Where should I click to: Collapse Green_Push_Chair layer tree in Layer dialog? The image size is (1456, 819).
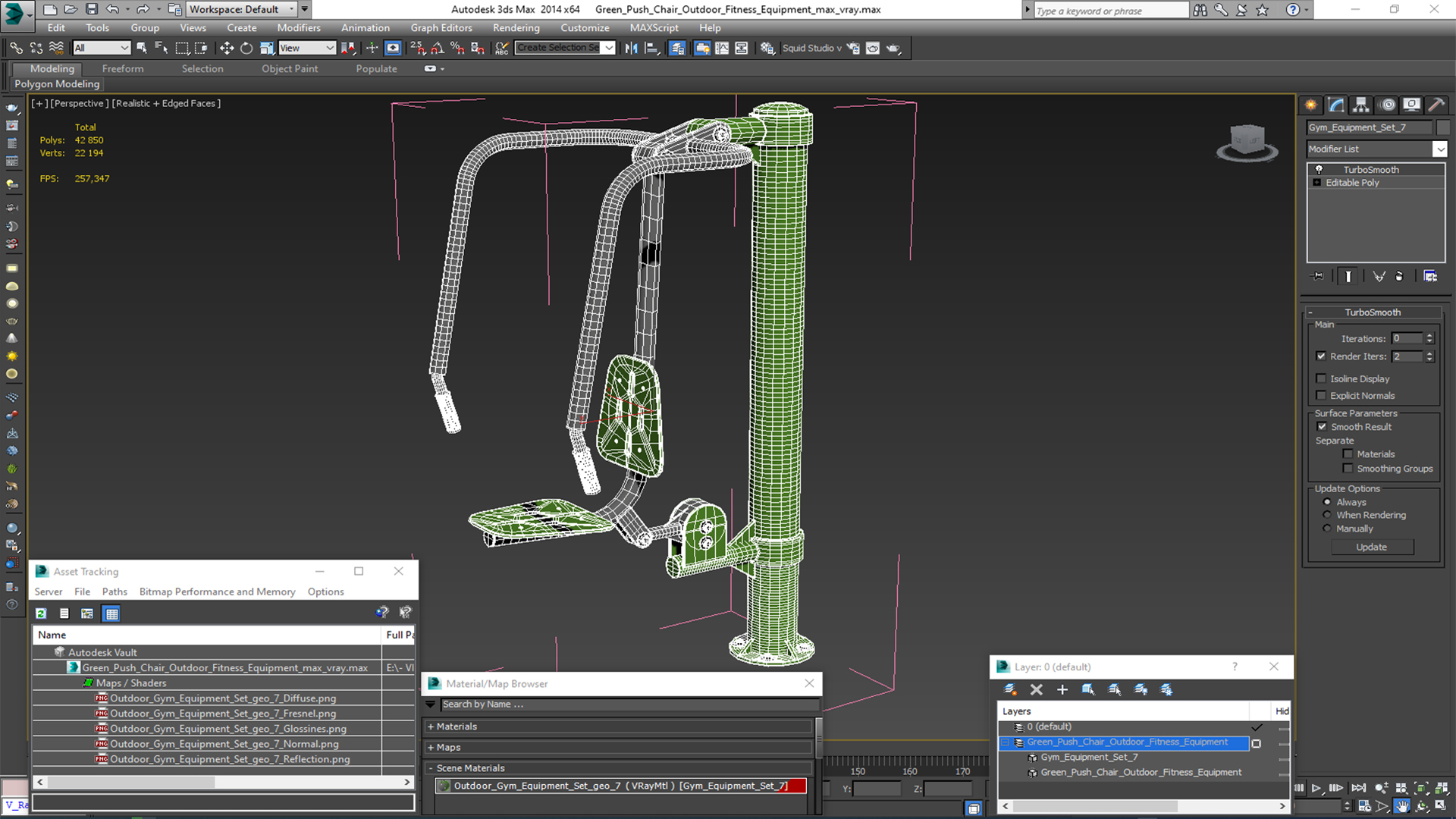(1006, 742)
